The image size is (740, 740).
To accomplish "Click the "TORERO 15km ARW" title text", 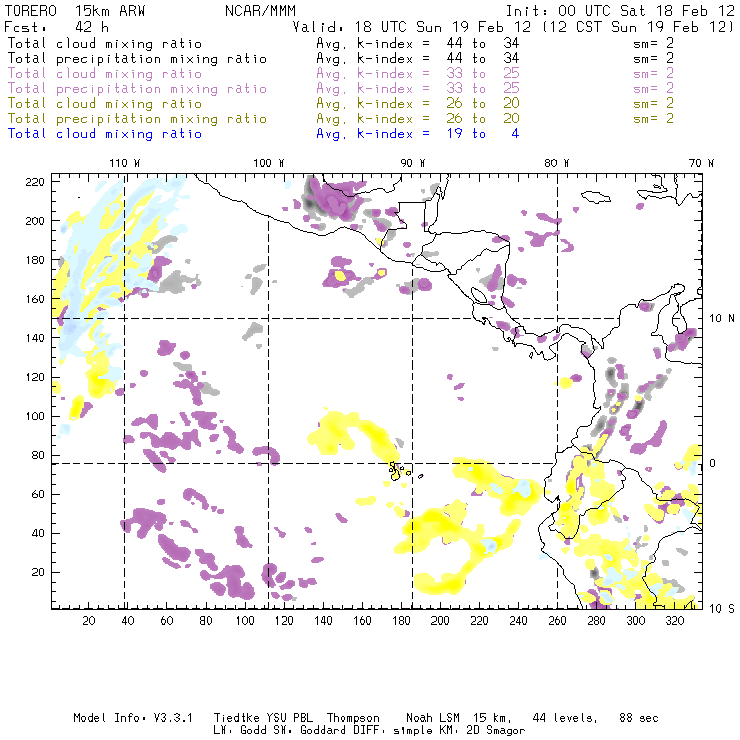I will tap(75, 11).
